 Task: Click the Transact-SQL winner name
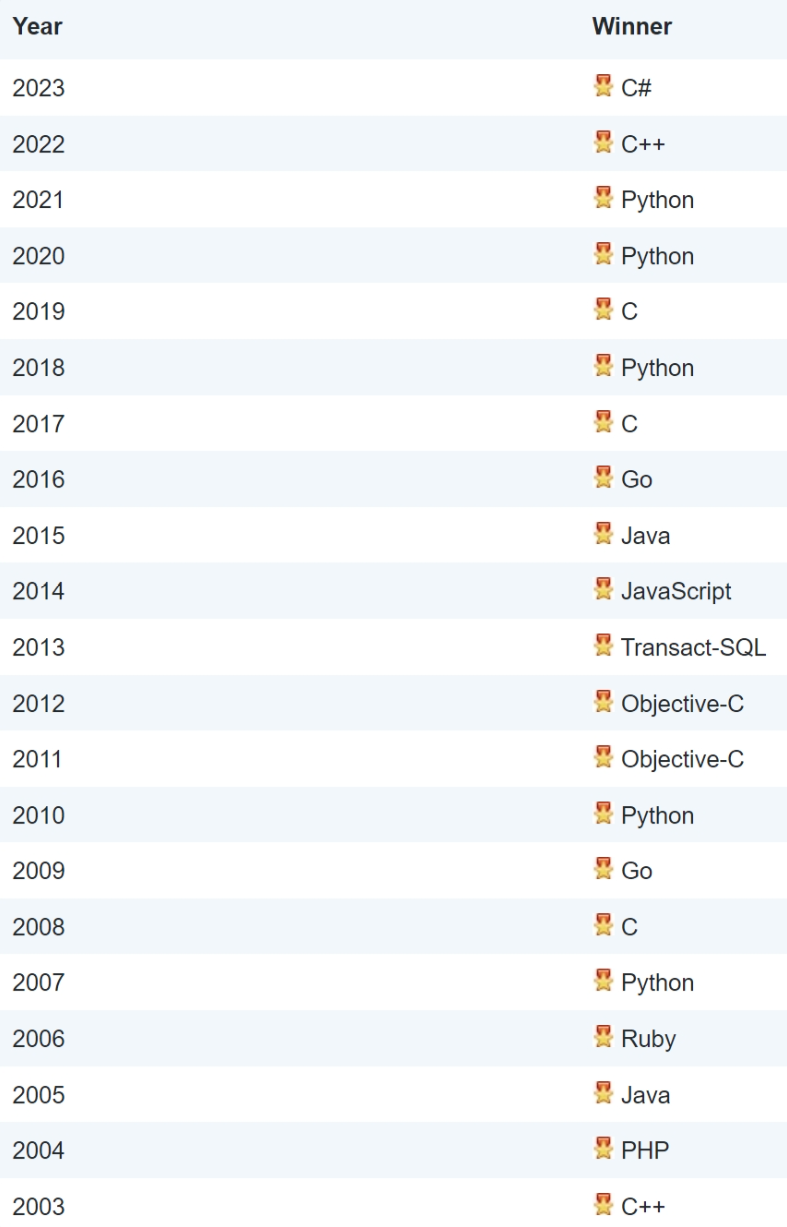coord(693,648)
